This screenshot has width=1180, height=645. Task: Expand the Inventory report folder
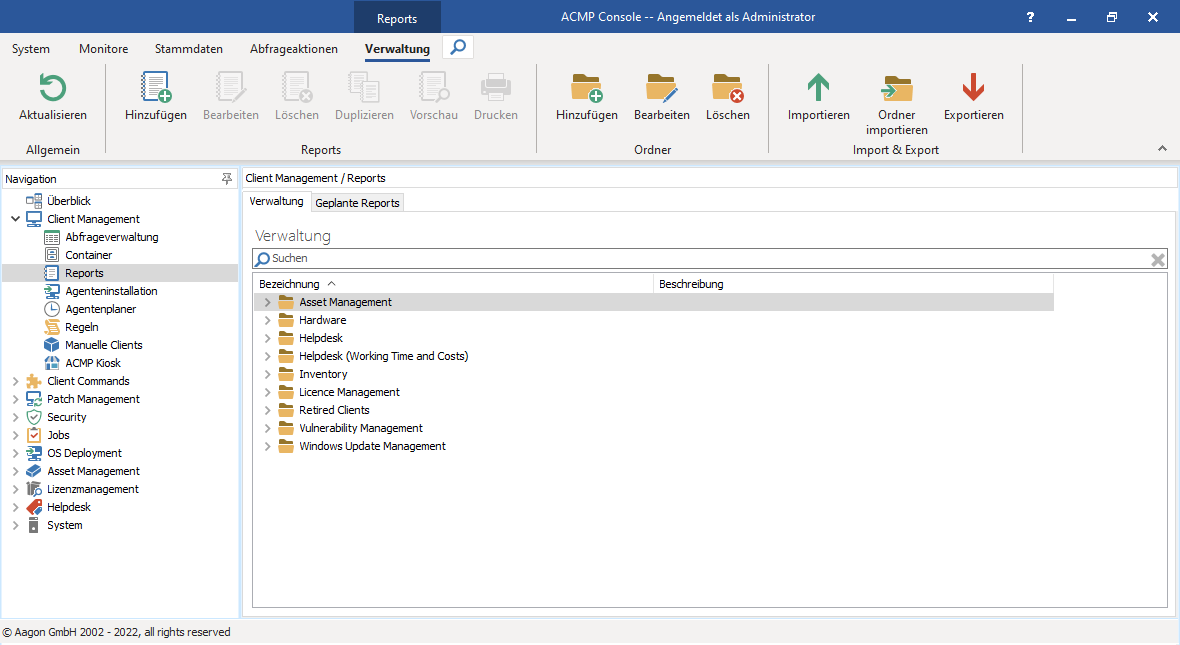coord(267,375)
